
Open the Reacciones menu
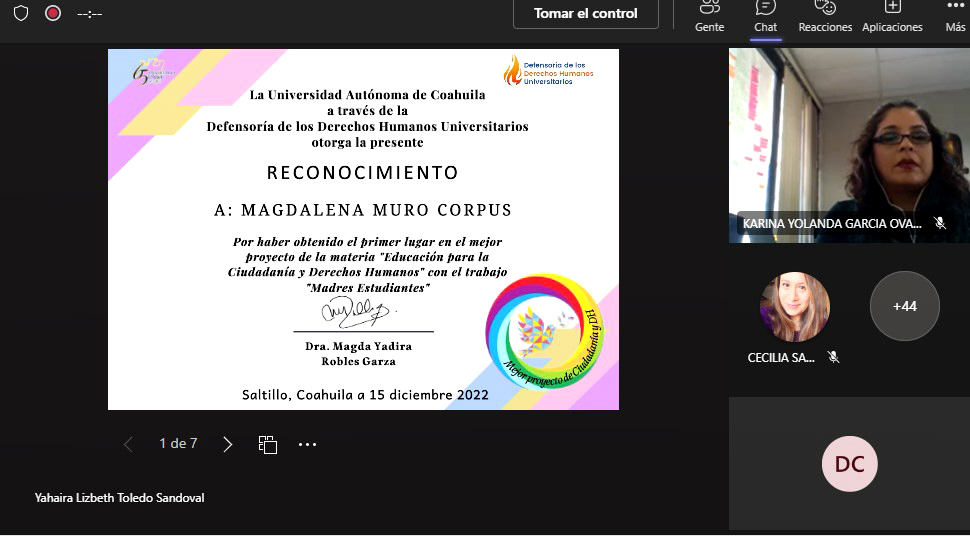(x=825, y=16)
